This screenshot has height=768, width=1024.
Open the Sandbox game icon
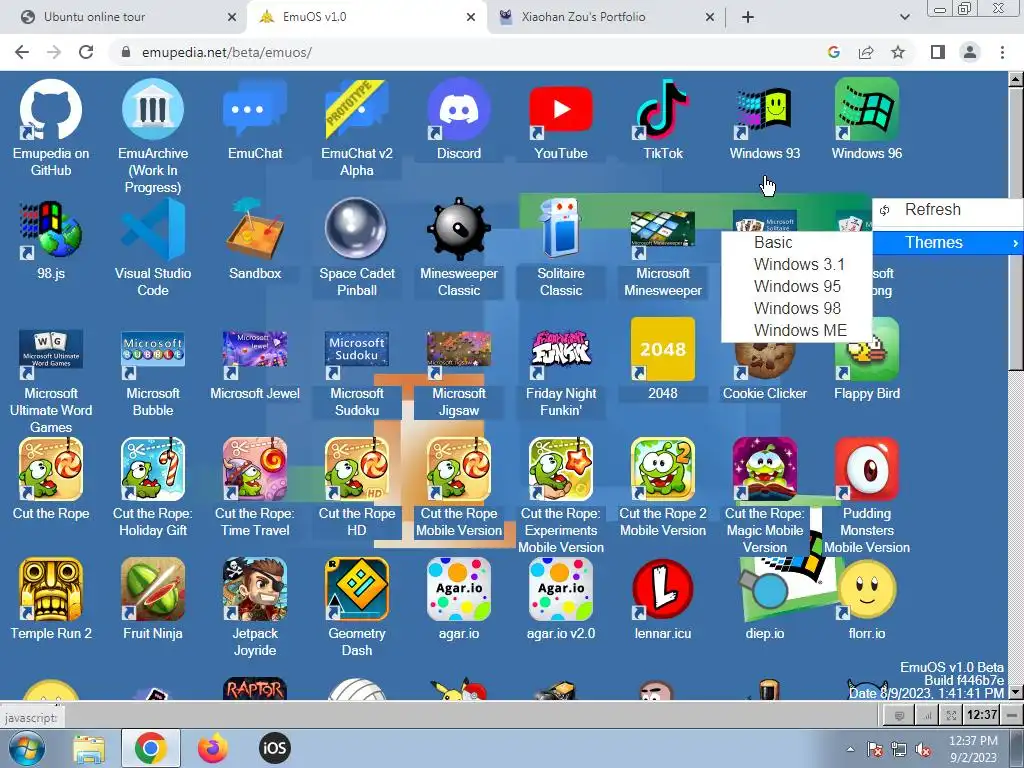click(255, 230)
